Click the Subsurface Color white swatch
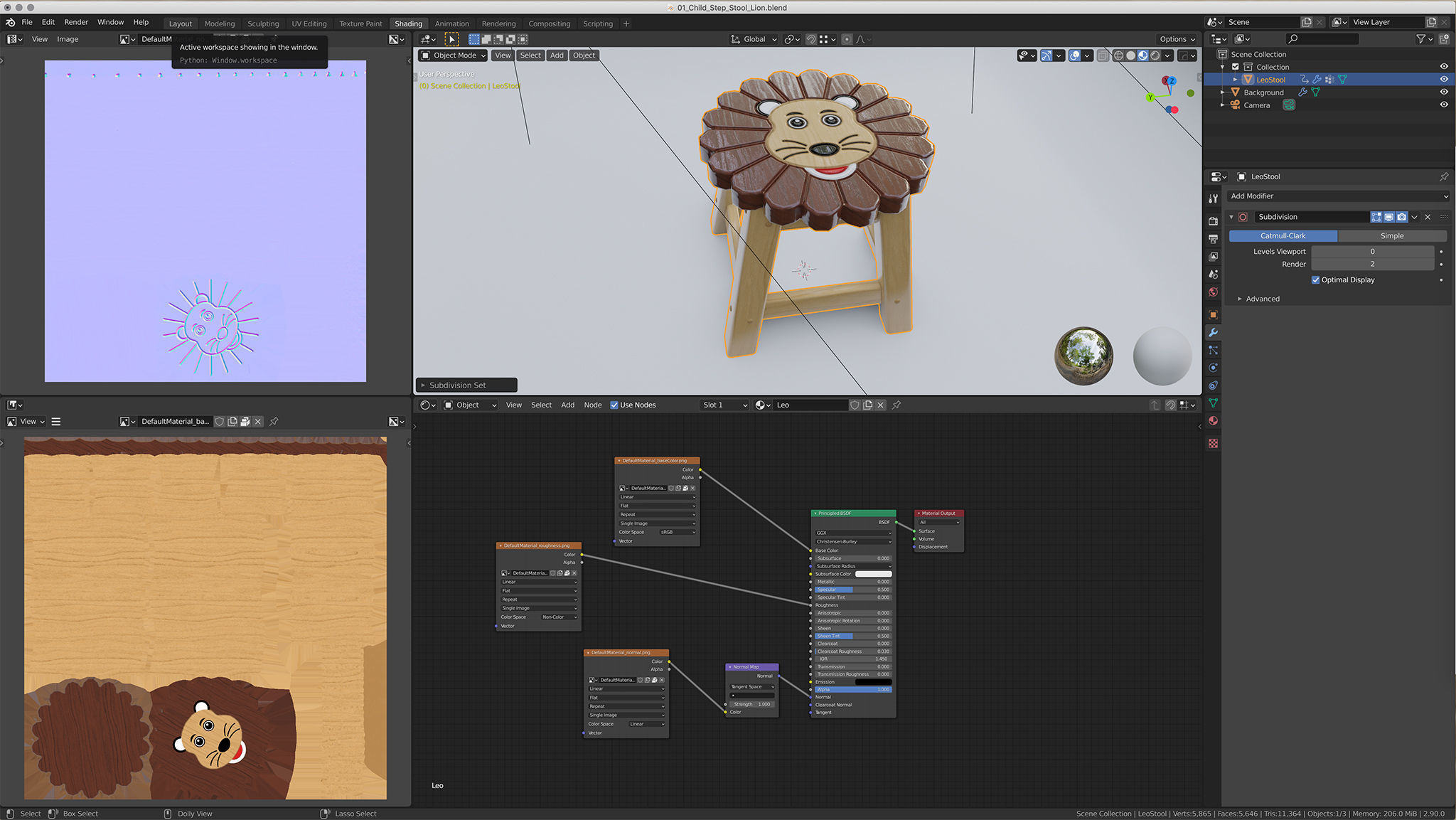Viewport: 1456px width, 820px height. tap(873, 574)
